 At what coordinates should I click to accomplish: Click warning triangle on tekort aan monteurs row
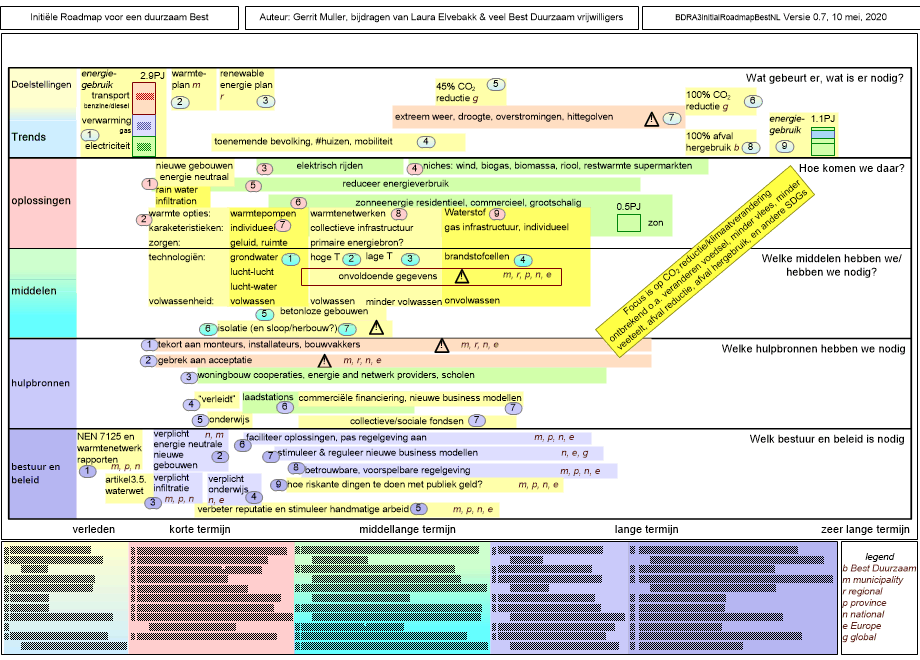tap(442, 346)
